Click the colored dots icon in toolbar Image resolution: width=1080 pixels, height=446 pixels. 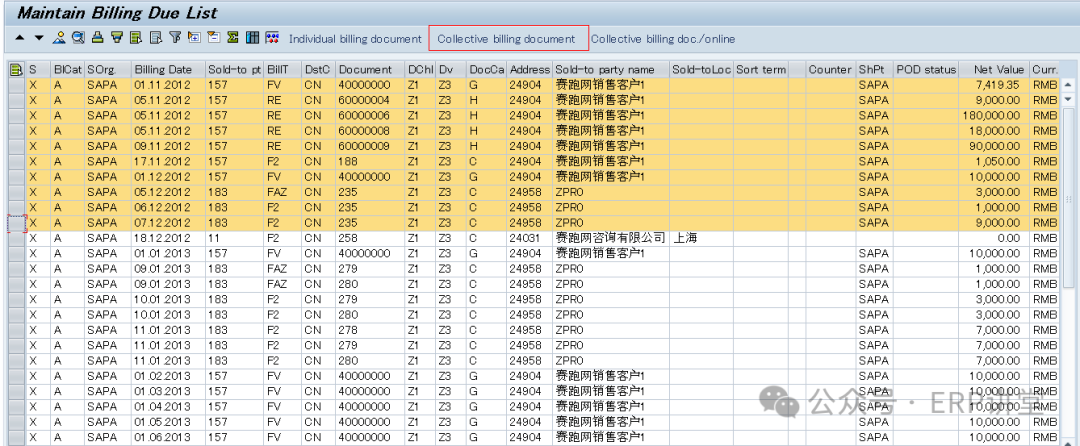(271, 39)
